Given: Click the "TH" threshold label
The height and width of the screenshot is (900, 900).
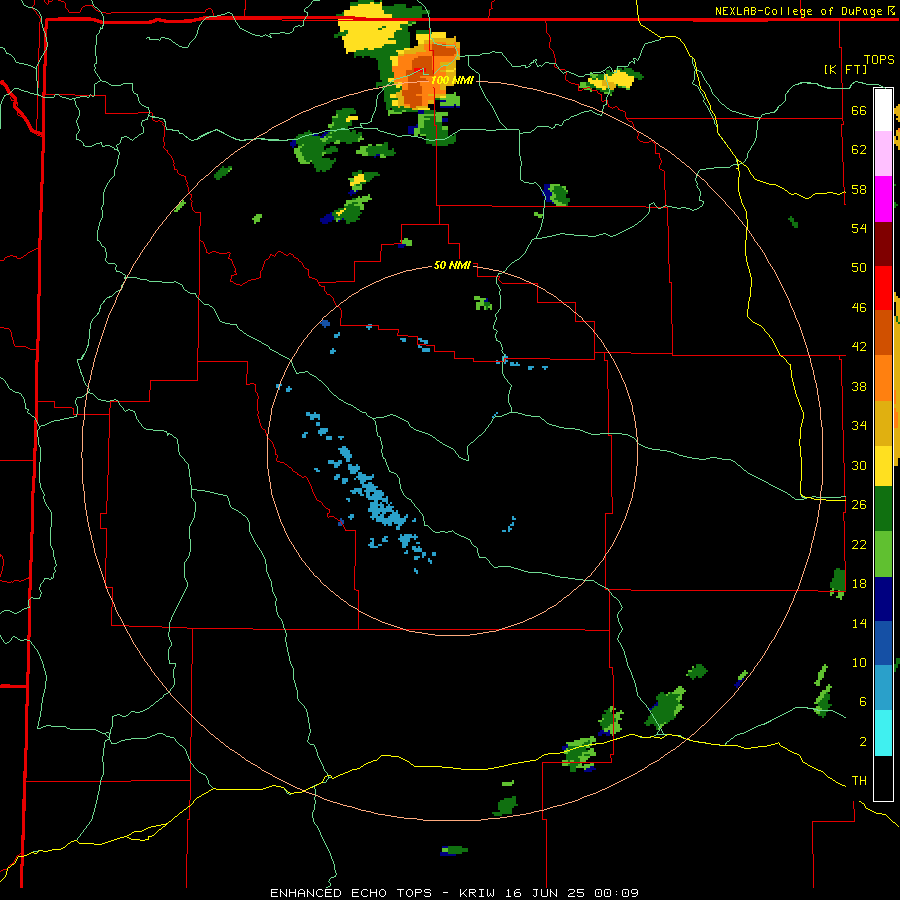Looking at the screenshot, I should 859,781.
